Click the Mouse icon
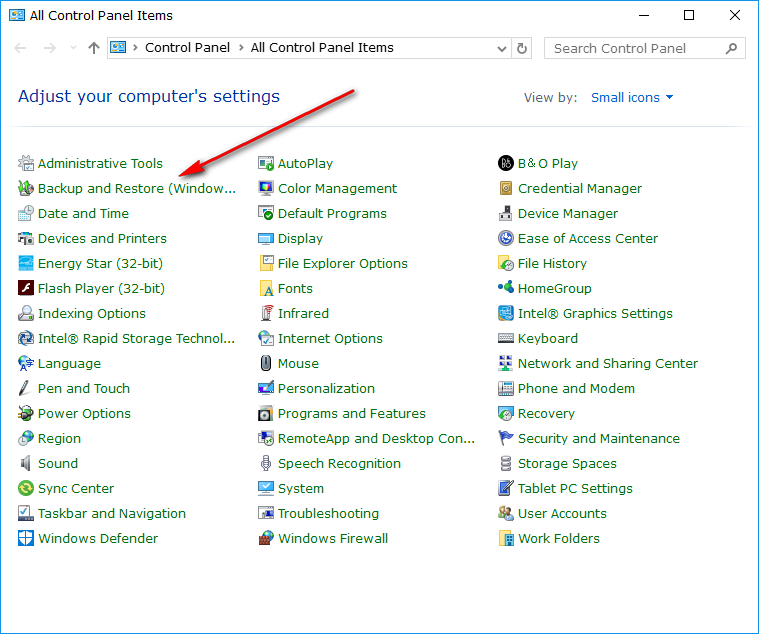The height and width of the screenshot is (634, 759). point(266,363)
